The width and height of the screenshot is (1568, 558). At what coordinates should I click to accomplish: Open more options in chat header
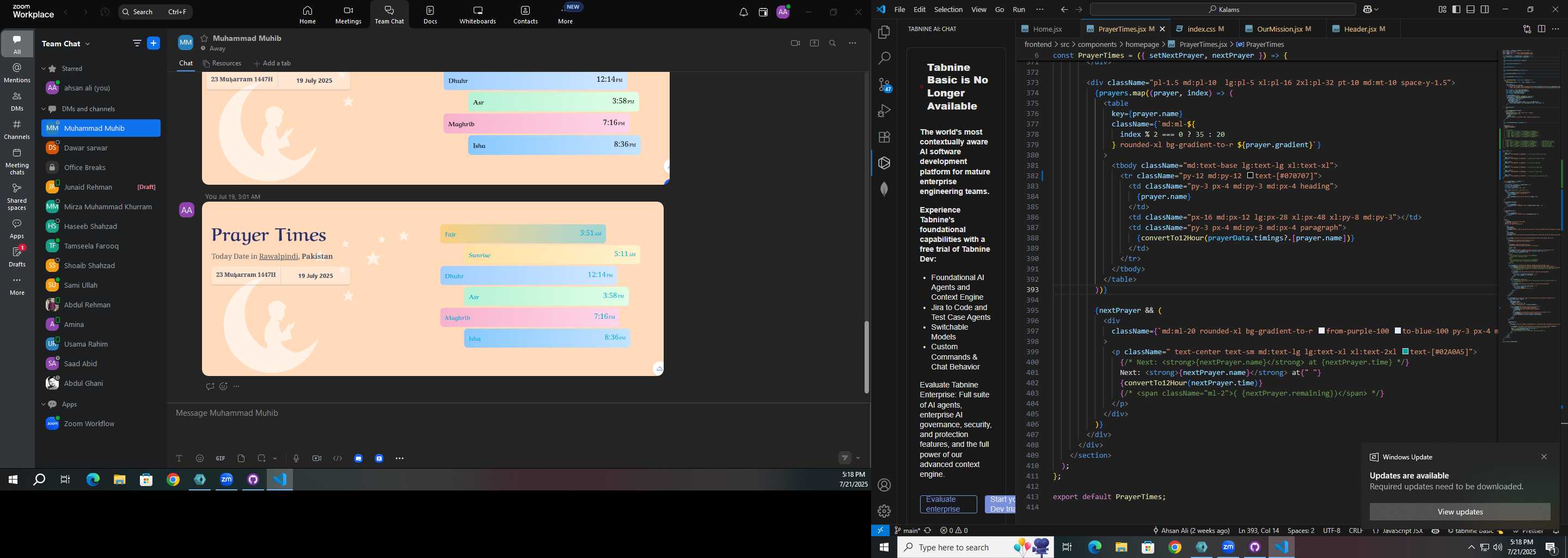pyautogui.click(x=852, y=43)
